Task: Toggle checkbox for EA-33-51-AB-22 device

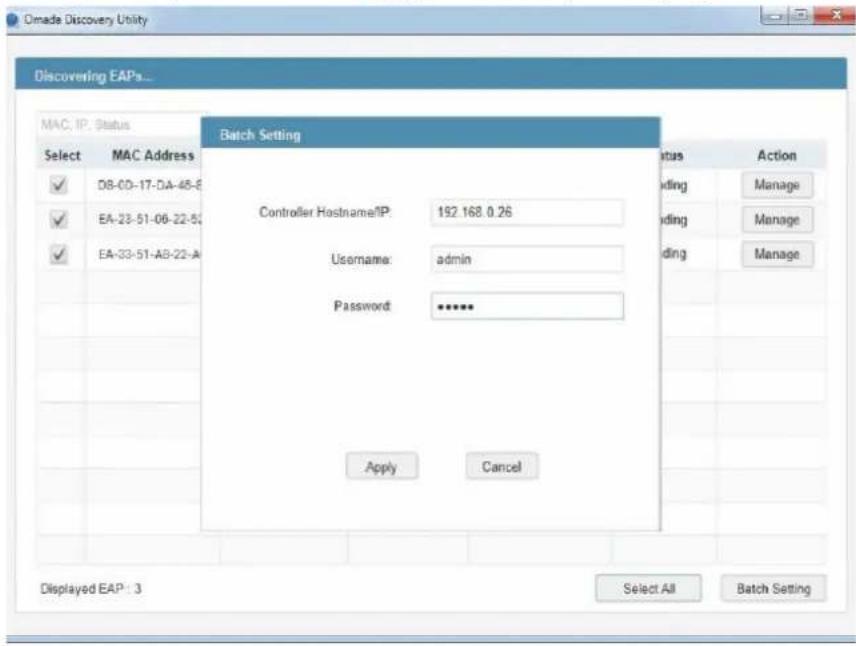Action: coord(58,254)
